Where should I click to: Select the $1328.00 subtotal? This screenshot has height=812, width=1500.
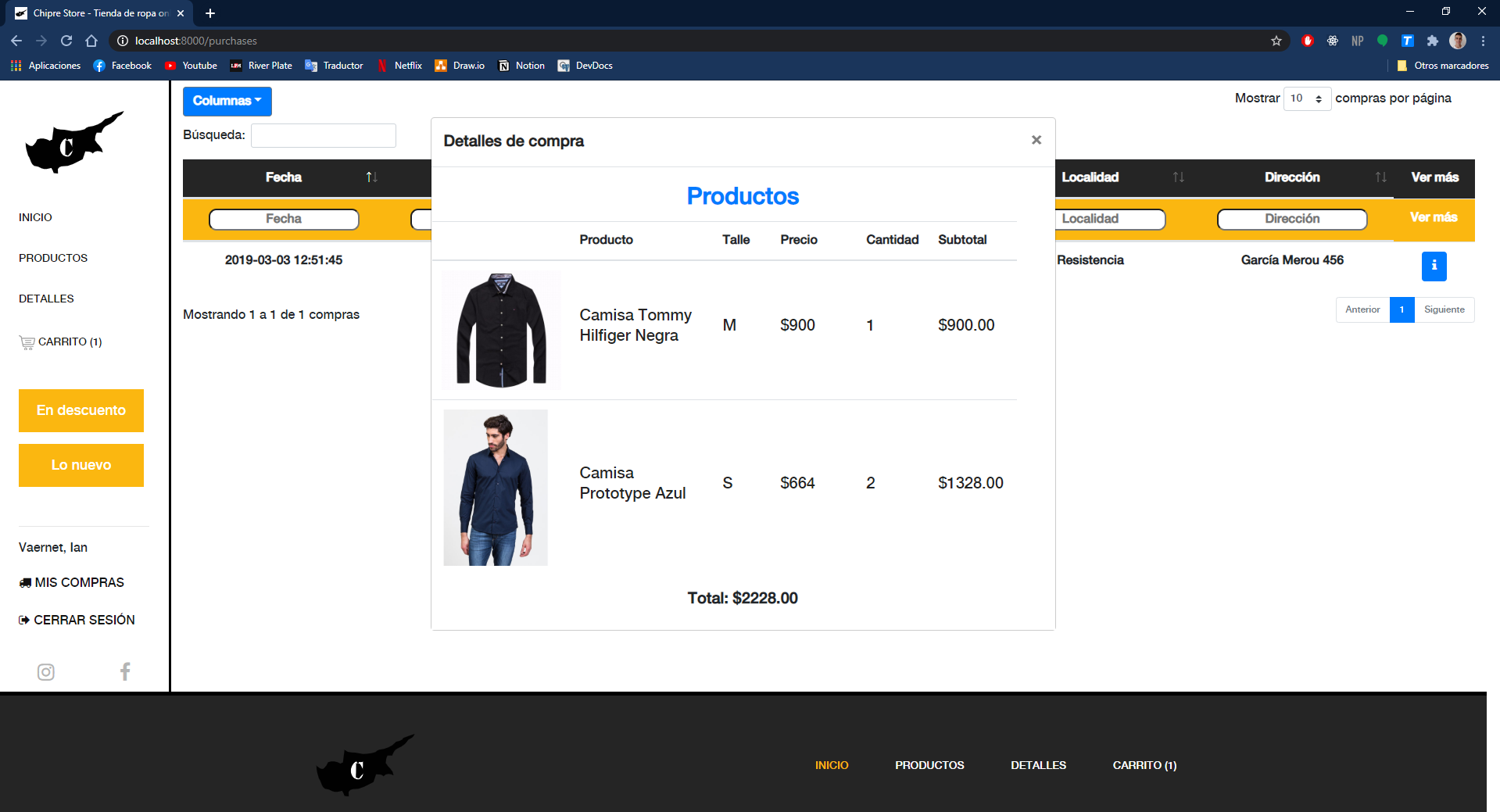coord(971,483)
